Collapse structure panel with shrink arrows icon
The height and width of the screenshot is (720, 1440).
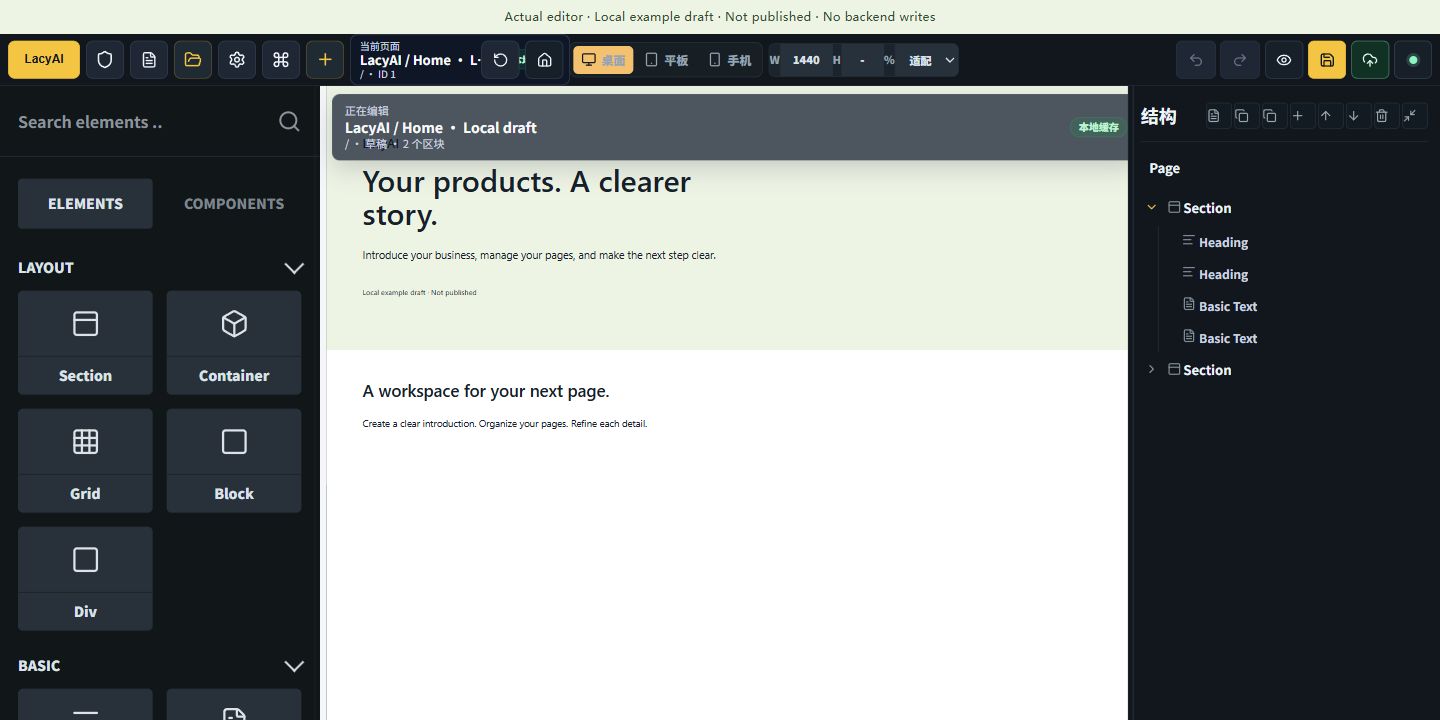tap(1410, 116)
